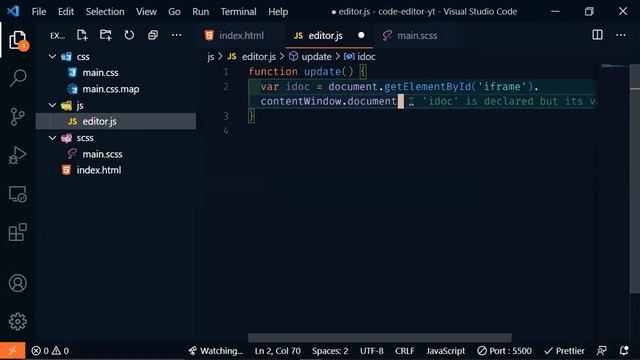The height and width of the screenshot is (360, 640).
Task: Open the notifications bell
Action: coord(624,351)
